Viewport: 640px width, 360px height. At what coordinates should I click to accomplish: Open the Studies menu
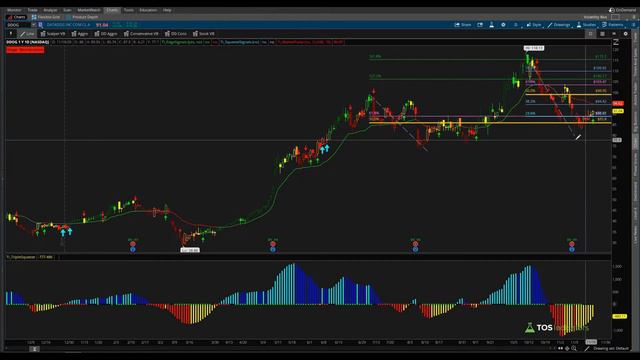coord(586,25)
